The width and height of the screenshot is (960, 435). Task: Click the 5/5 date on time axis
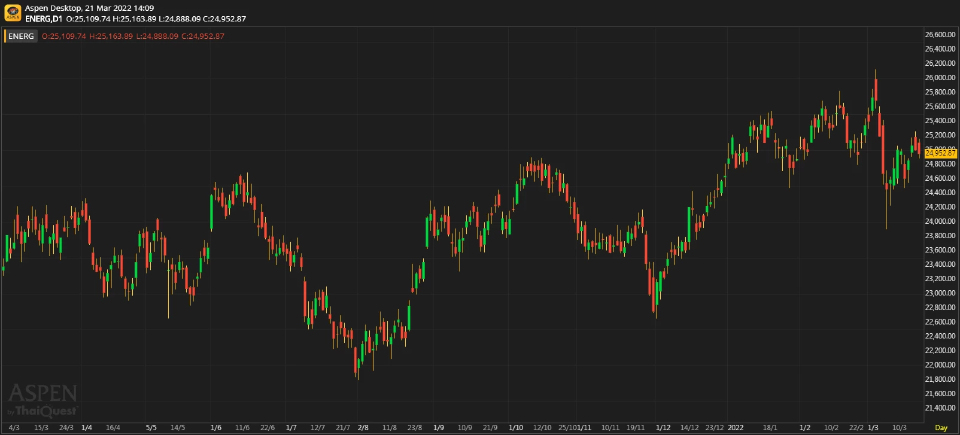(152, 427)
